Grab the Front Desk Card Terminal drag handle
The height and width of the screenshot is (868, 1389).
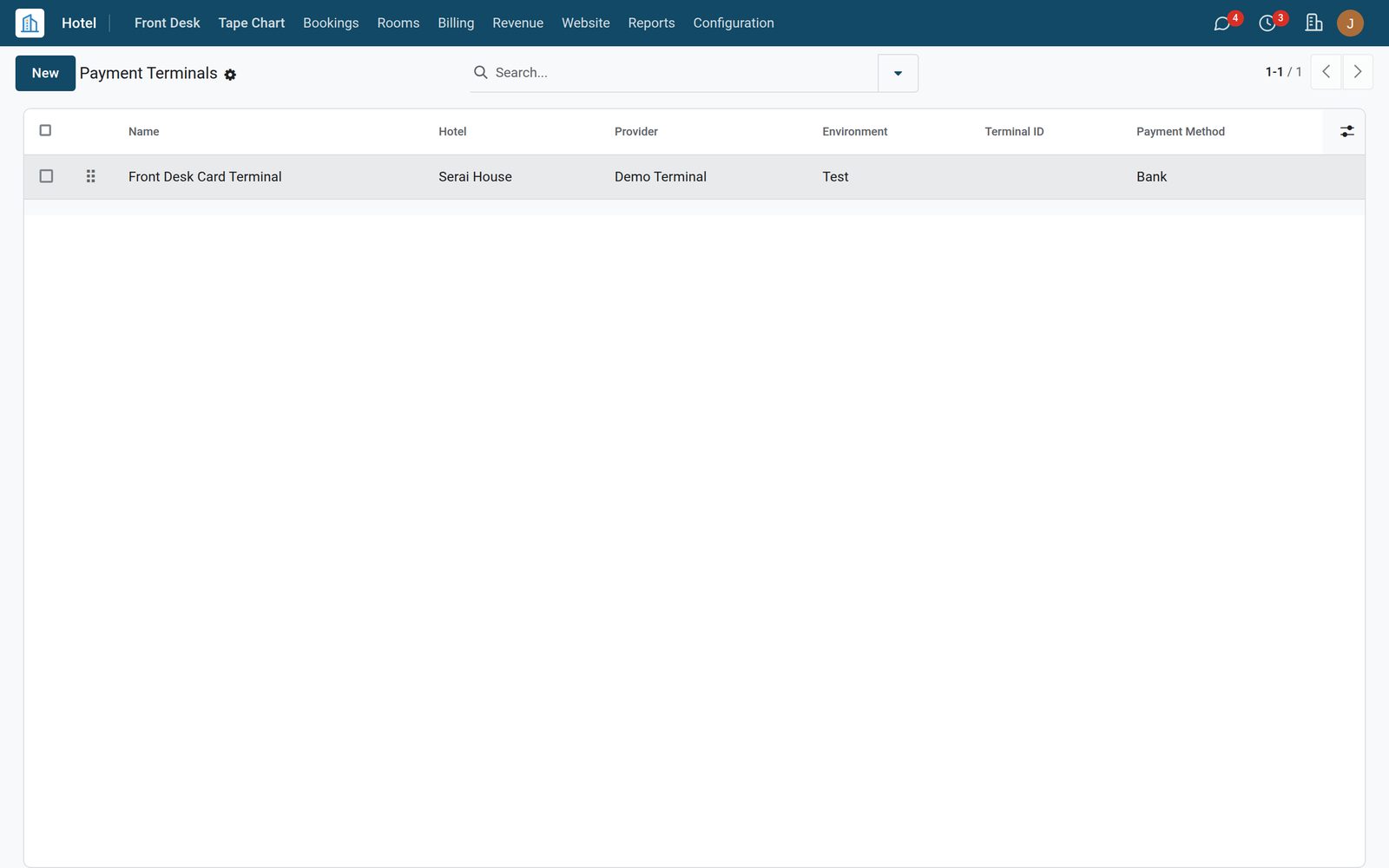click(90, 176)
